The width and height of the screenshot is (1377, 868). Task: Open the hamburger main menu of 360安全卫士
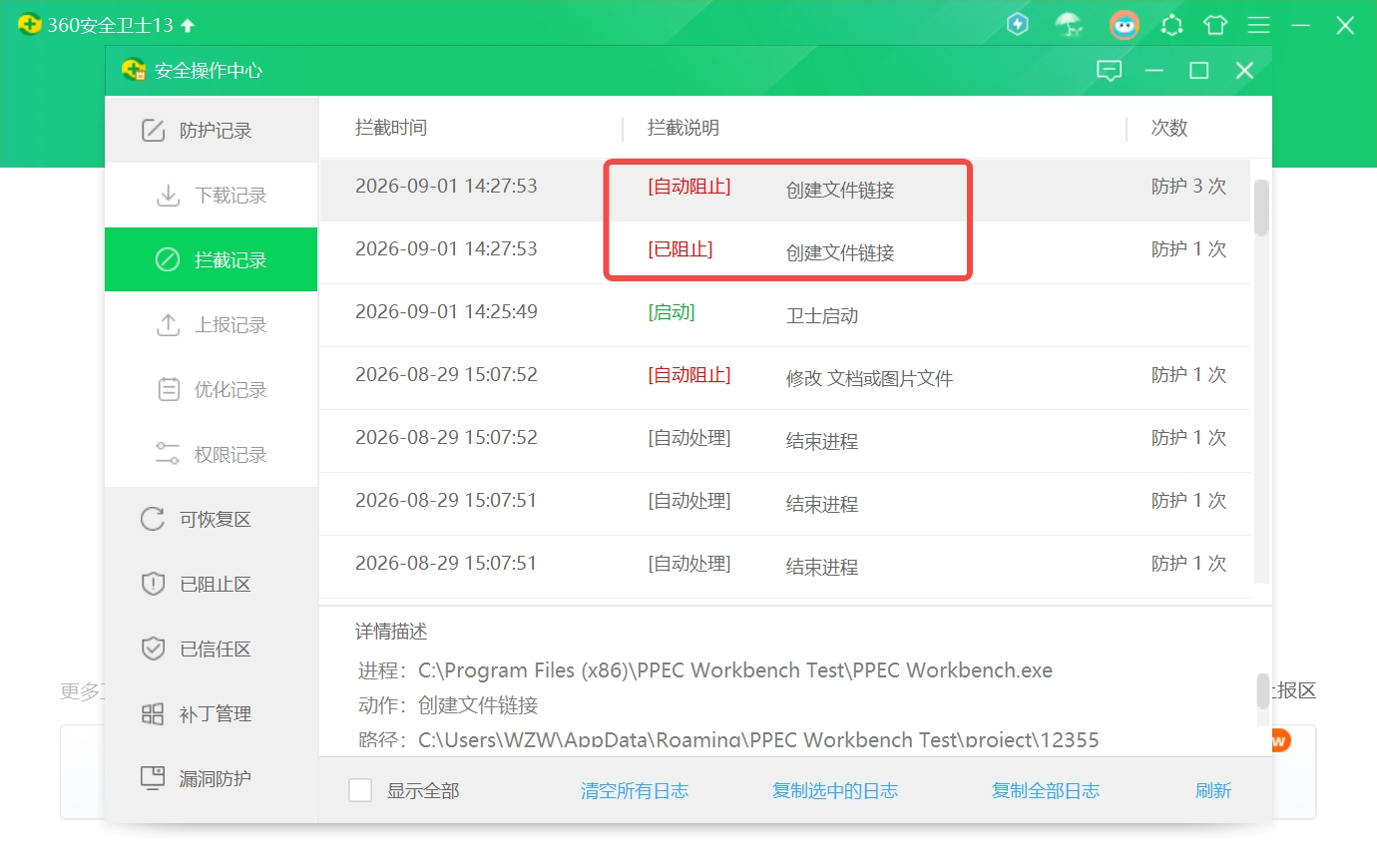tap(1259, 25)
